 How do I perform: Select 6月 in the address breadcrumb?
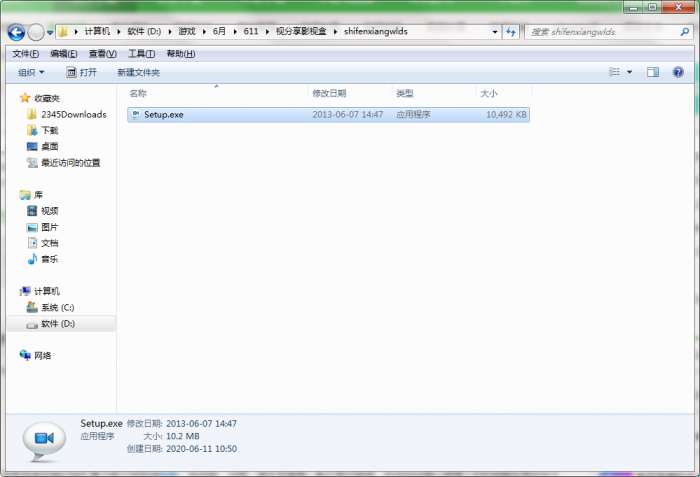(219, 31)
